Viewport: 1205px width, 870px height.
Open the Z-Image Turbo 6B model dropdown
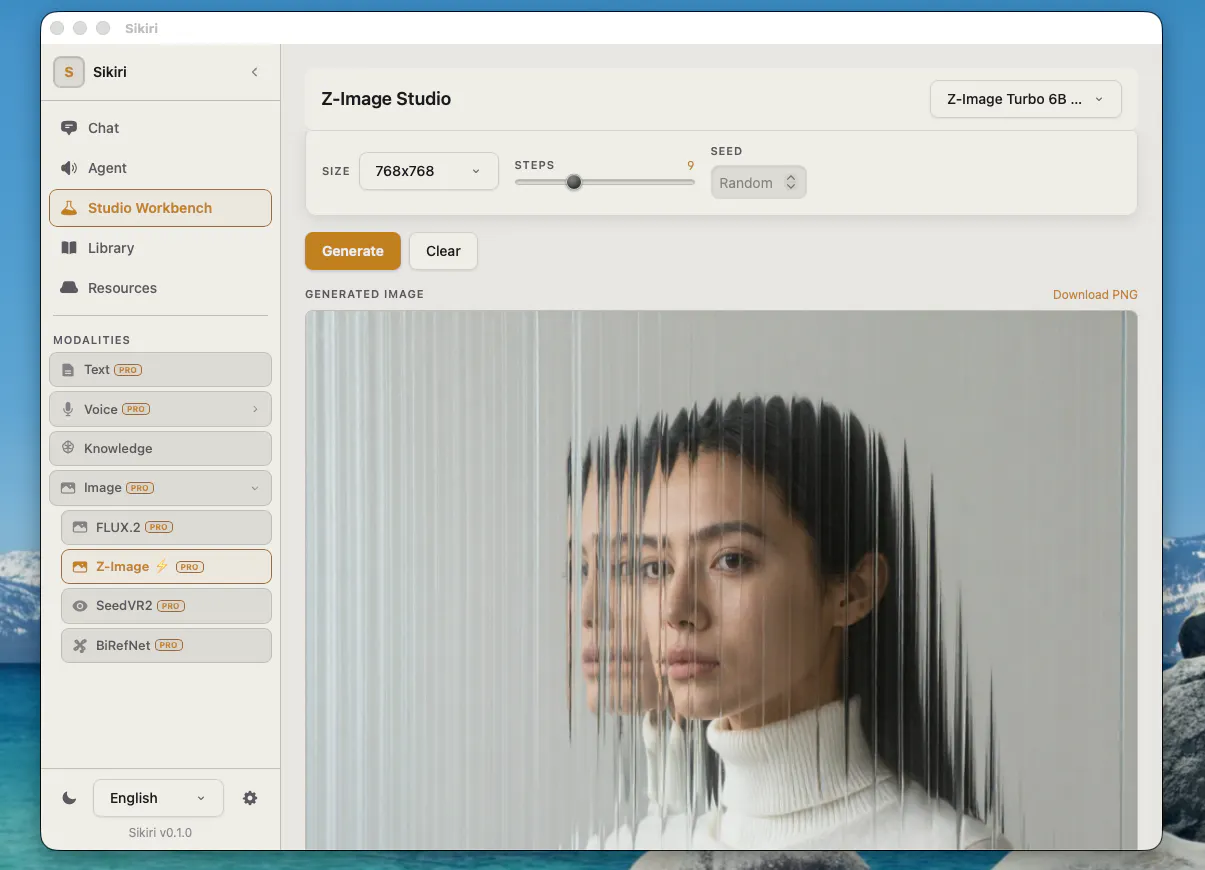tap(1026, 99)
